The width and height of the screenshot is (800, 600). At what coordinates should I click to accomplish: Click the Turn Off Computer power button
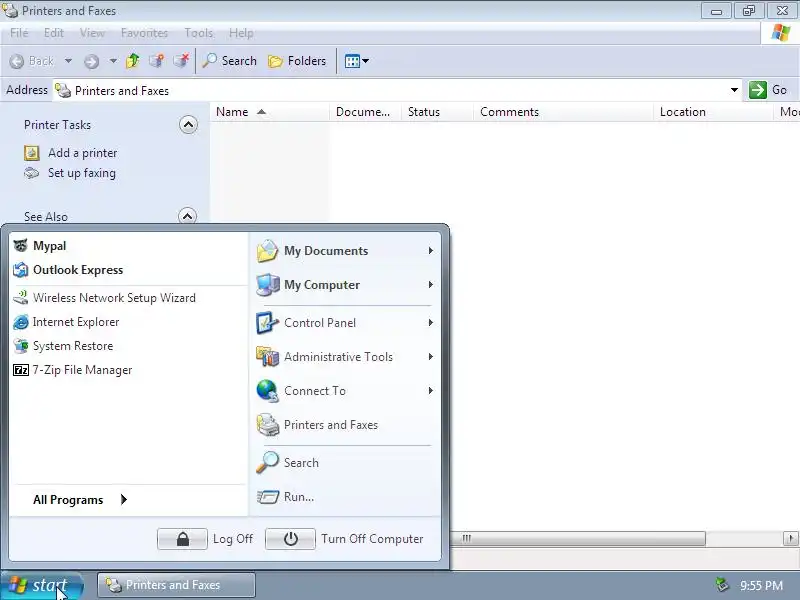click(x=290, y=539)
